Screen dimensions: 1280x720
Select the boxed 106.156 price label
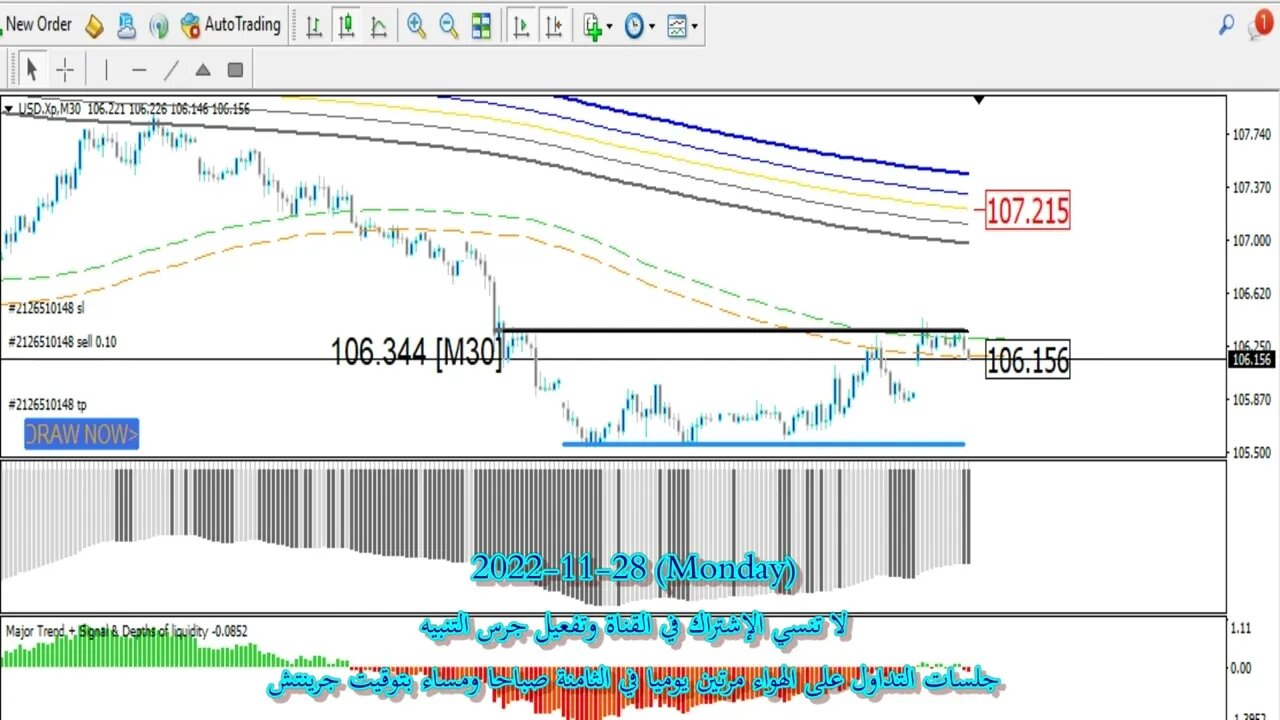coord(1028,360)
